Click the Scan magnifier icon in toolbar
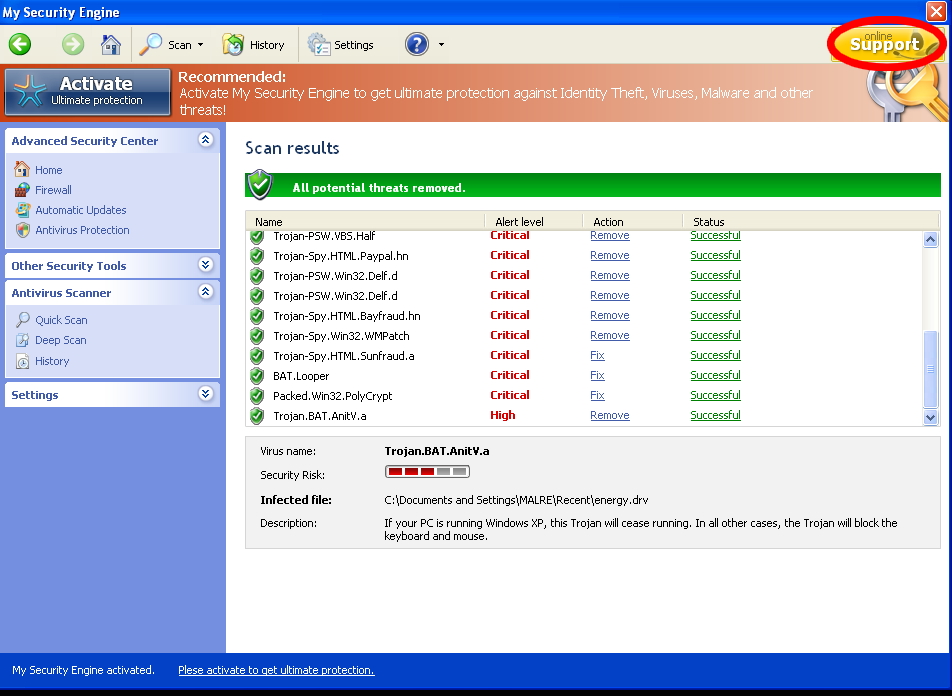This screenshot has width=952, height=696. click(x=150, y=44)
